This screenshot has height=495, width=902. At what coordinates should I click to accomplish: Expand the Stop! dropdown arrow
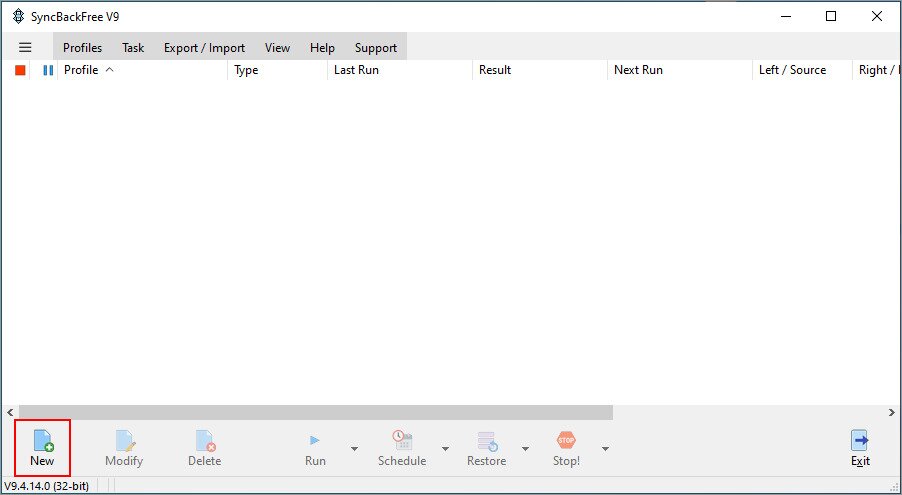click(605, 449)
